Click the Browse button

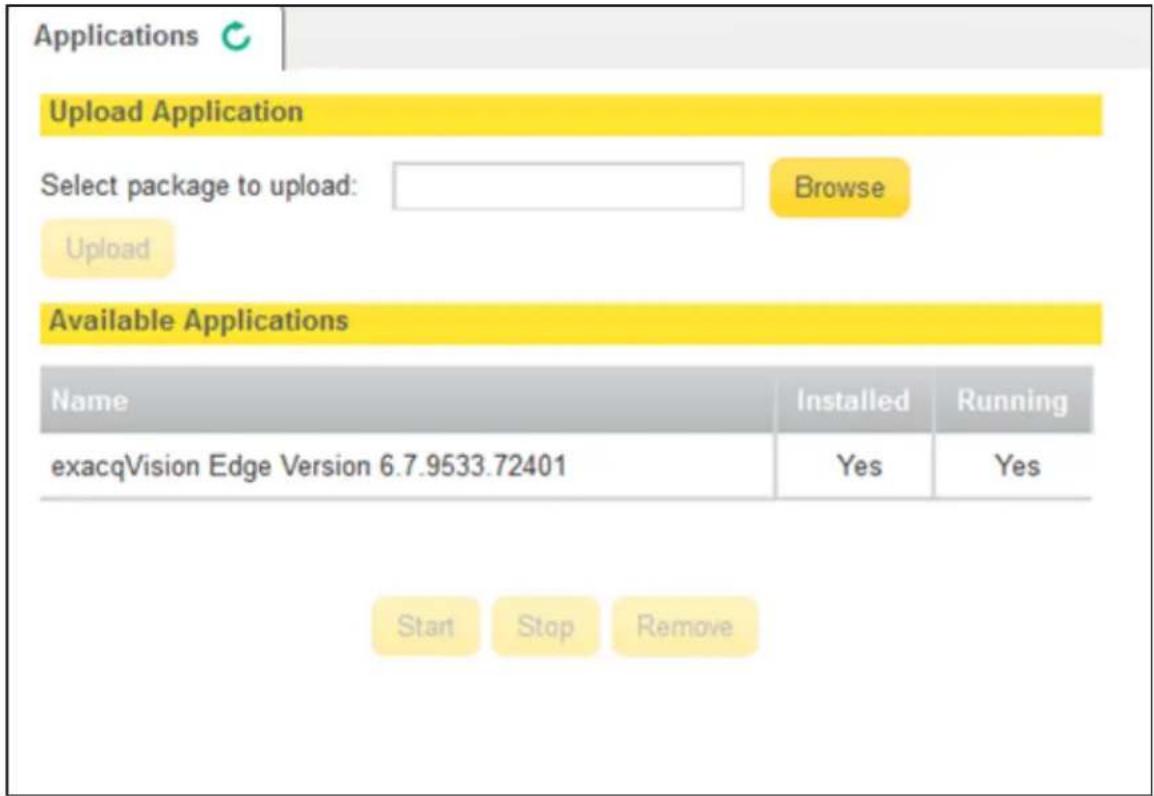click(840, 187)
